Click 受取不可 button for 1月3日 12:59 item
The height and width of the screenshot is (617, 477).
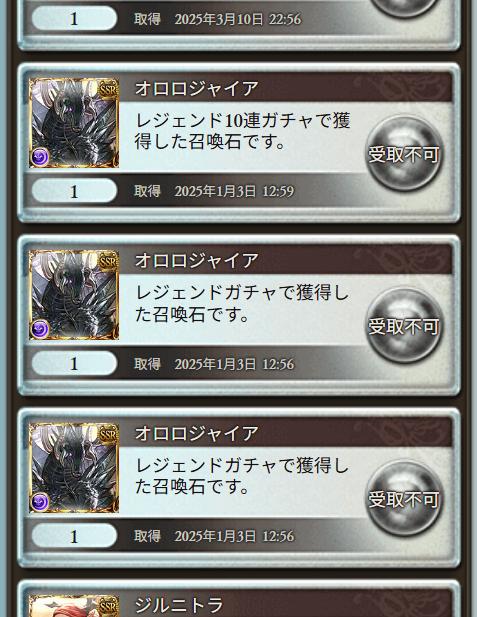point(404,153)
